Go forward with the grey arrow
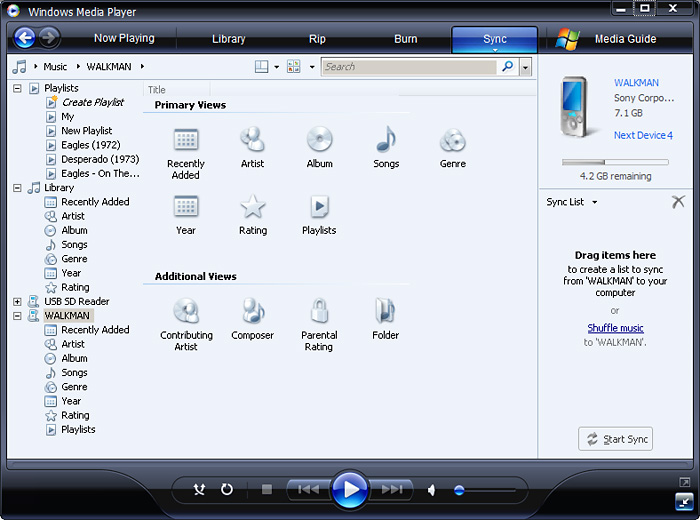Image resolution: width=700 pixels, height=520 pixels. (49, 37)
